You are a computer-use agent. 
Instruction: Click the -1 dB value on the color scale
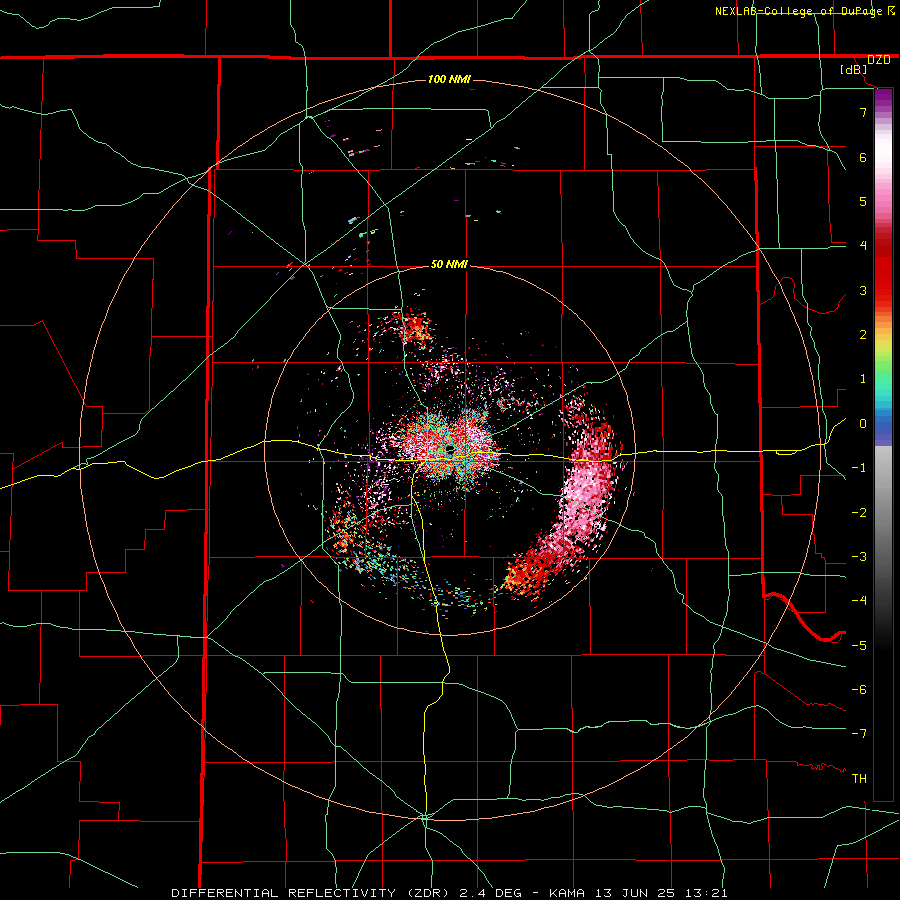(x=859, y=468)
